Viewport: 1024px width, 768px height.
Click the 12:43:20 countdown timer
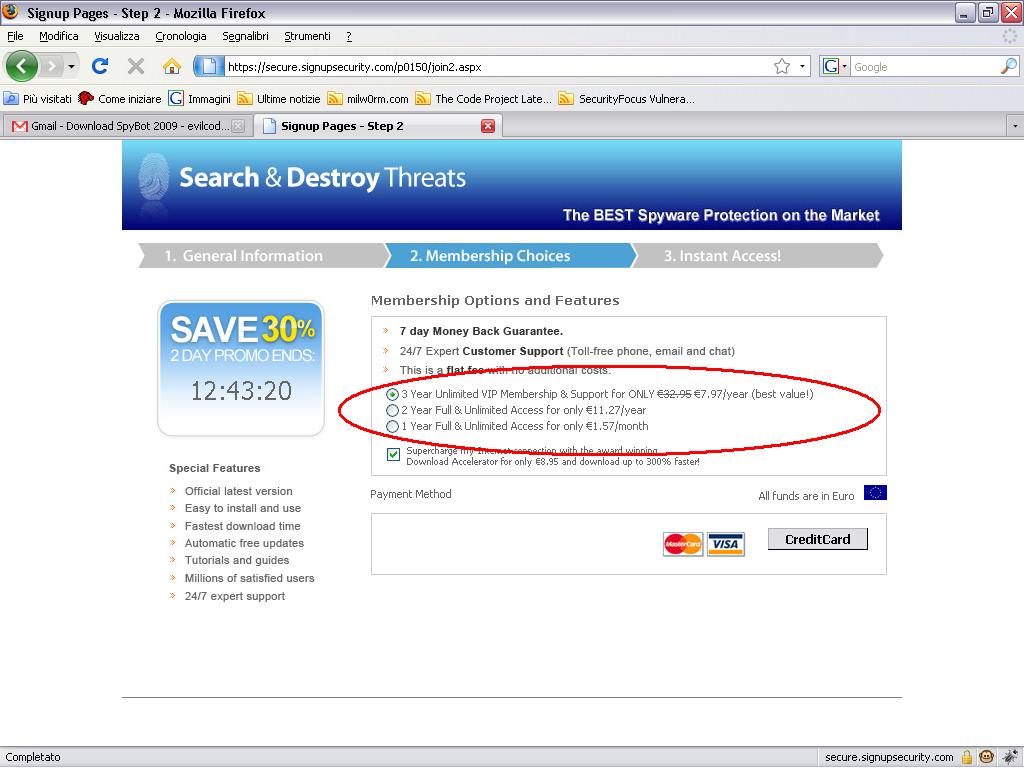[x=241, y=391]
